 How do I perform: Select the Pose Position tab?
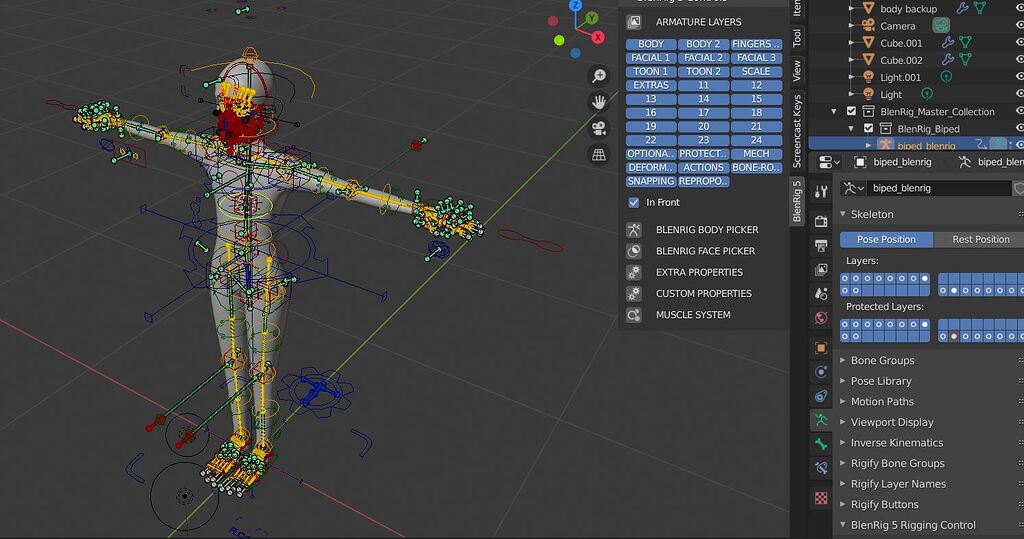point(886,239)
